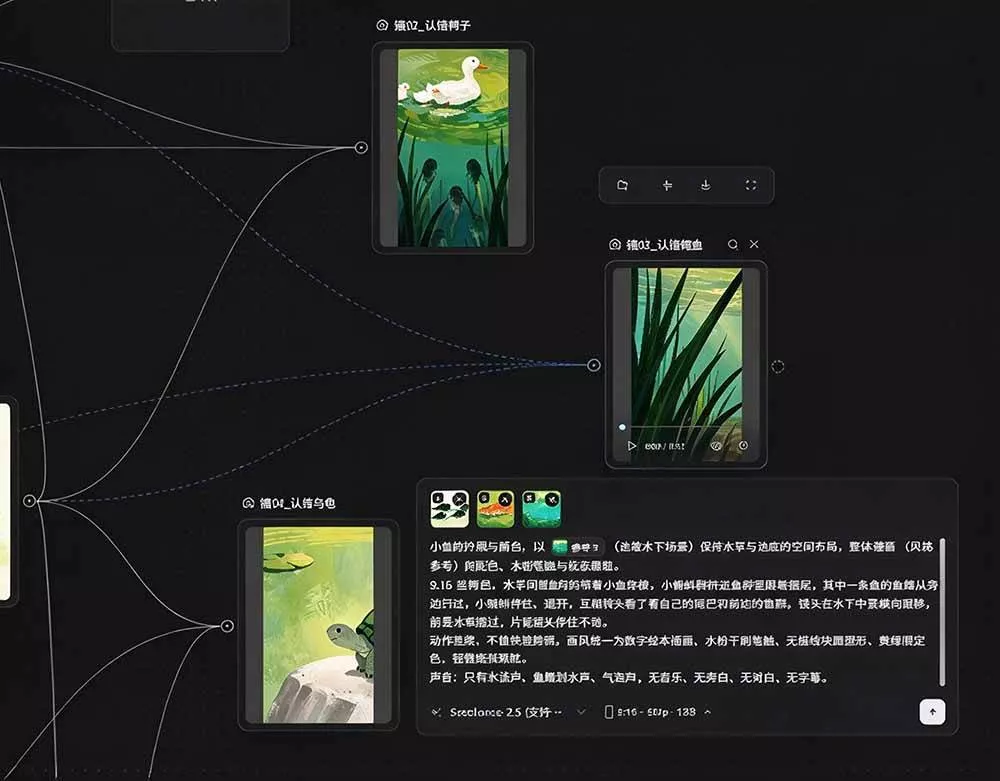Click the search icon beside the 03 node title

(733, 244)
